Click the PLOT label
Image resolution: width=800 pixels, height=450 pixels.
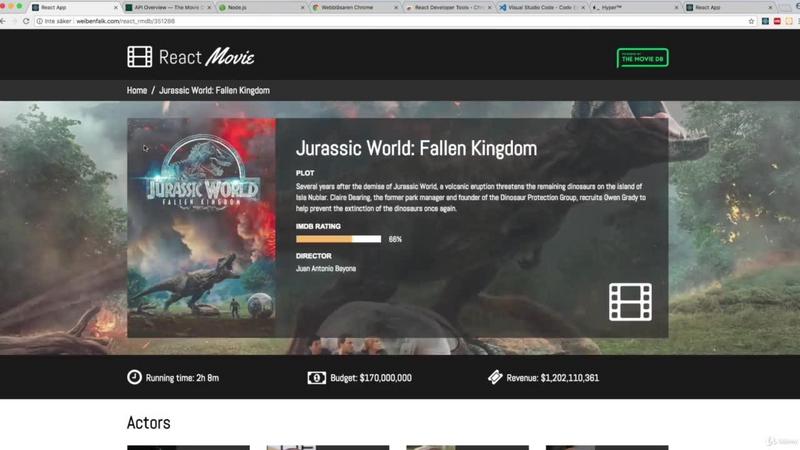click(305, 173)
